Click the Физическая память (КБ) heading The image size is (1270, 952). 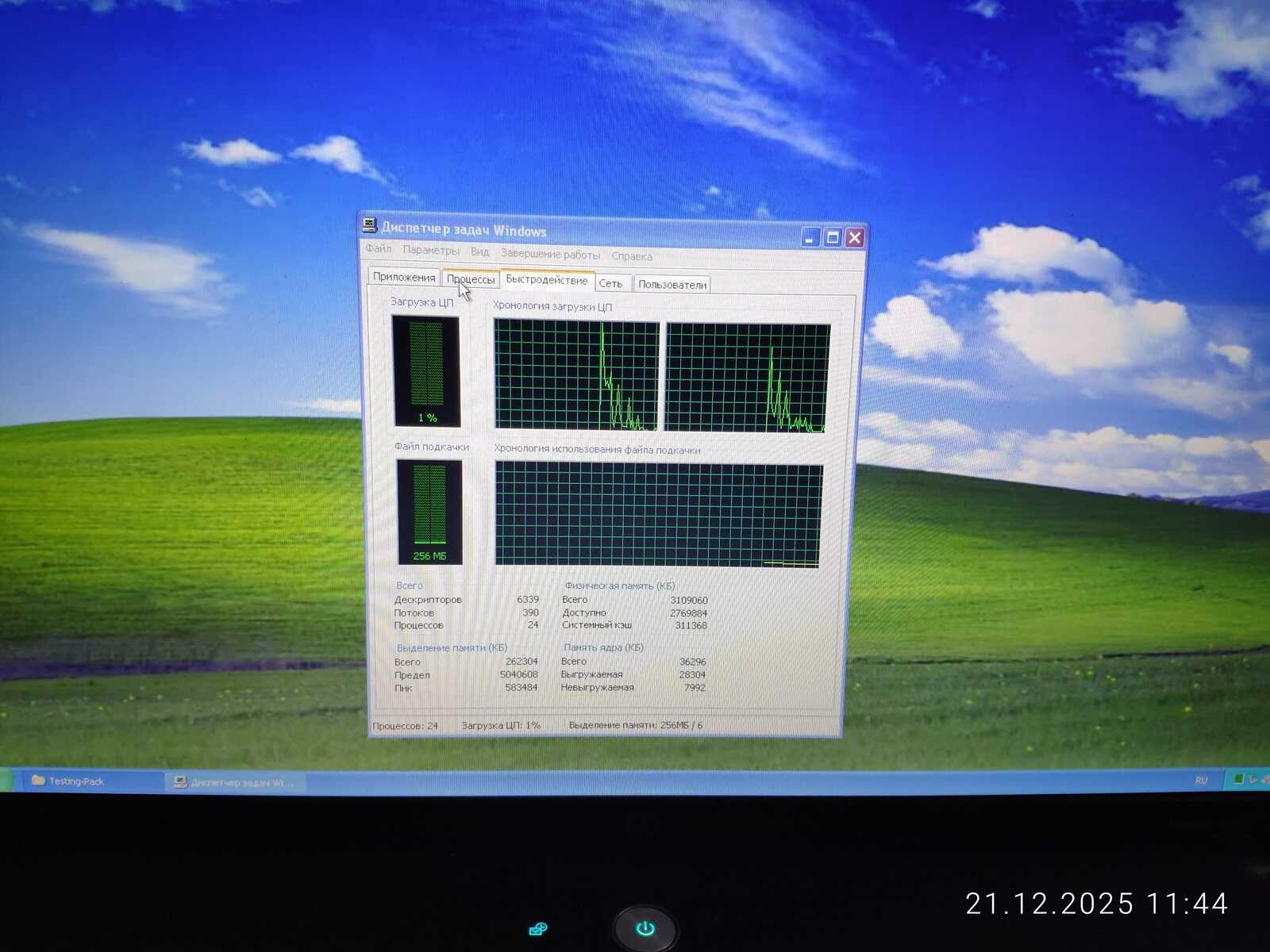pos(620,585)
